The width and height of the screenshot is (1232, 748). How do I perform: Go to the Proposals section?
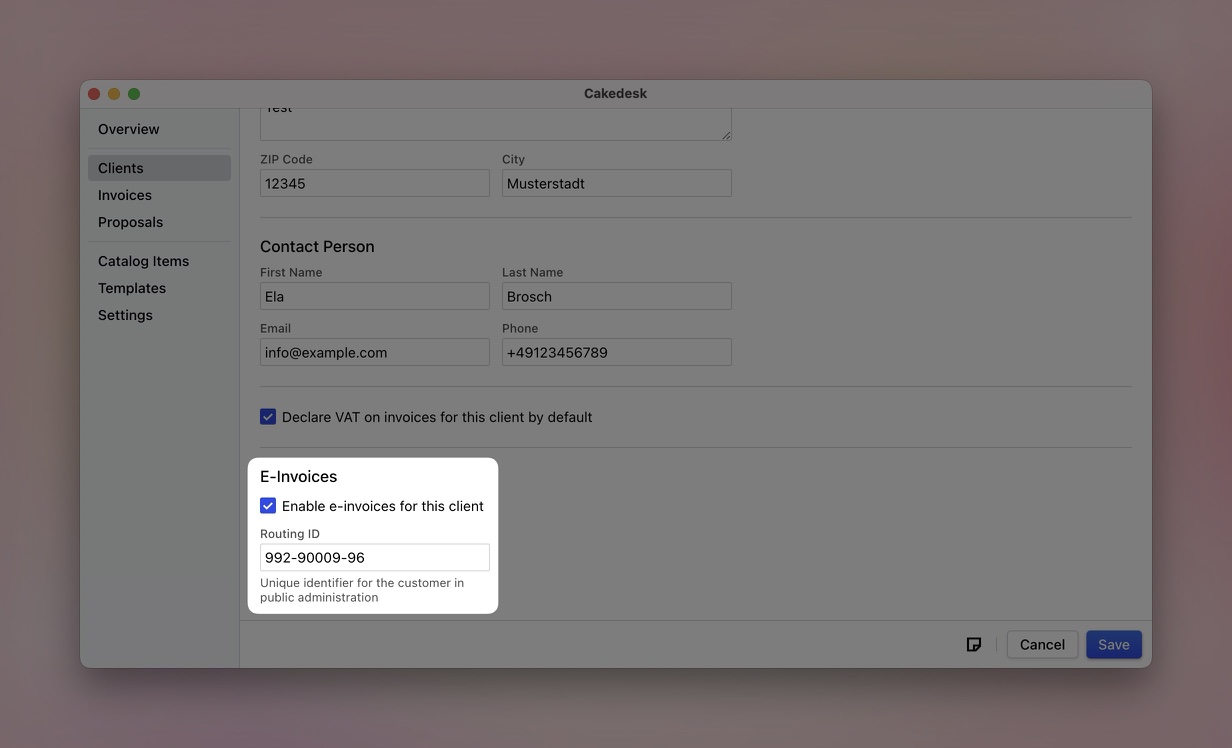[130, 222]
